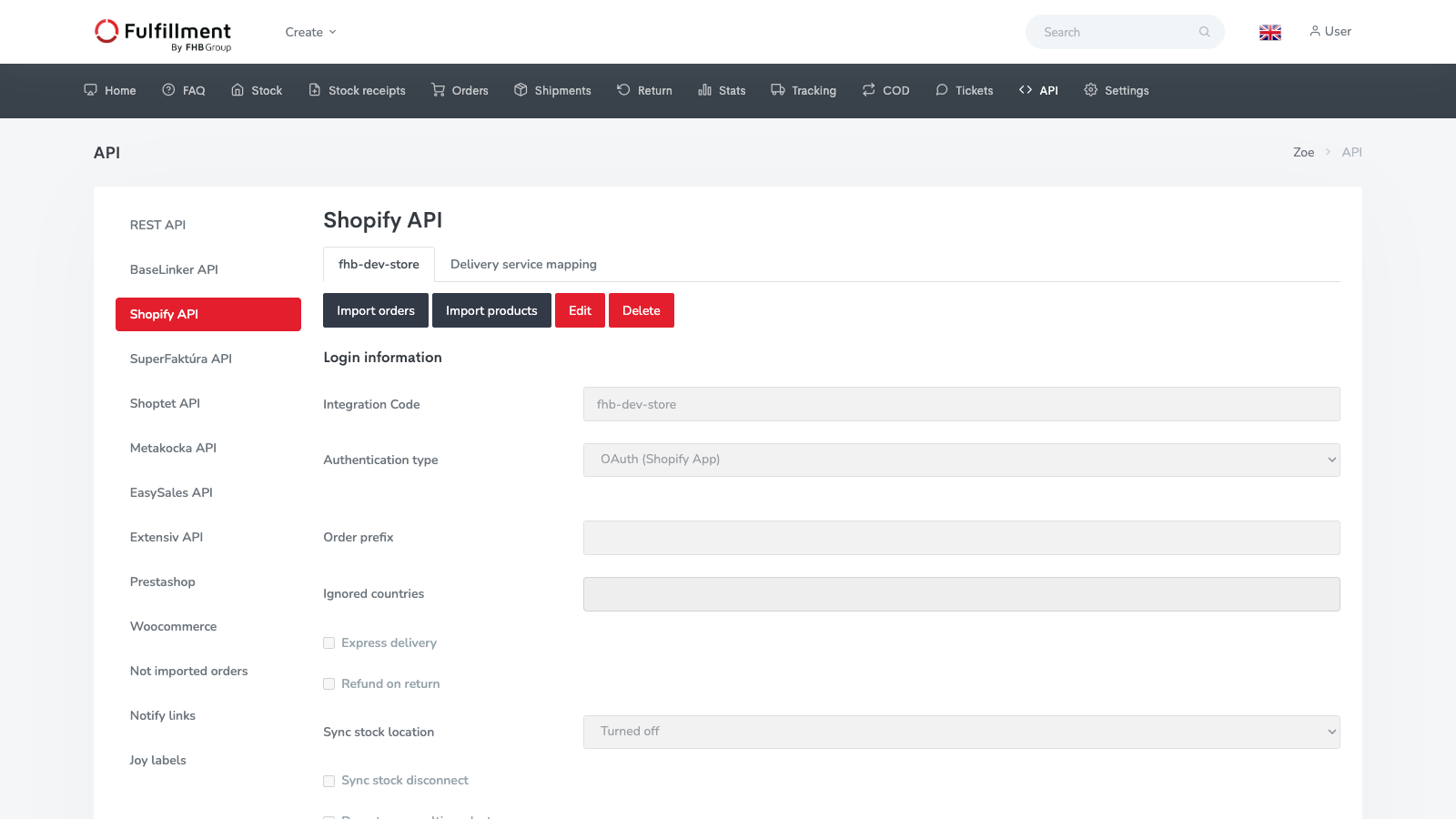Open the Authentication type dropdown
The height and width of the screenshot is (819, 1456).
pyautogui.click(x=961, y=460)
